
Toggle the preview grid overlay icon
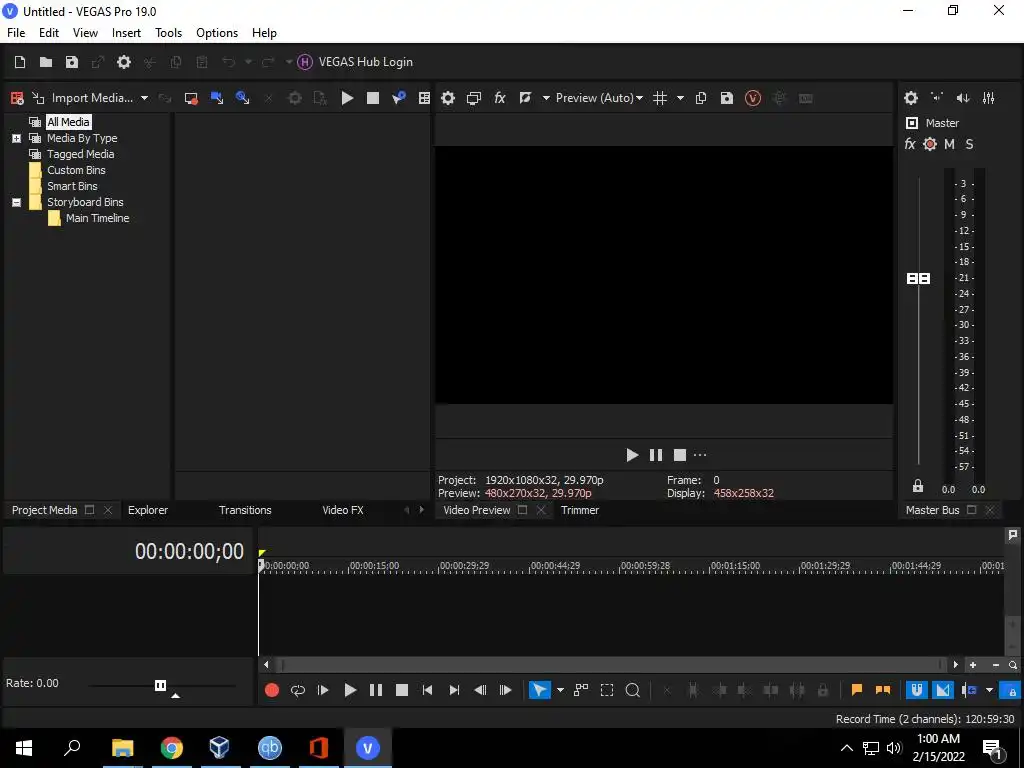click(660, 98)
